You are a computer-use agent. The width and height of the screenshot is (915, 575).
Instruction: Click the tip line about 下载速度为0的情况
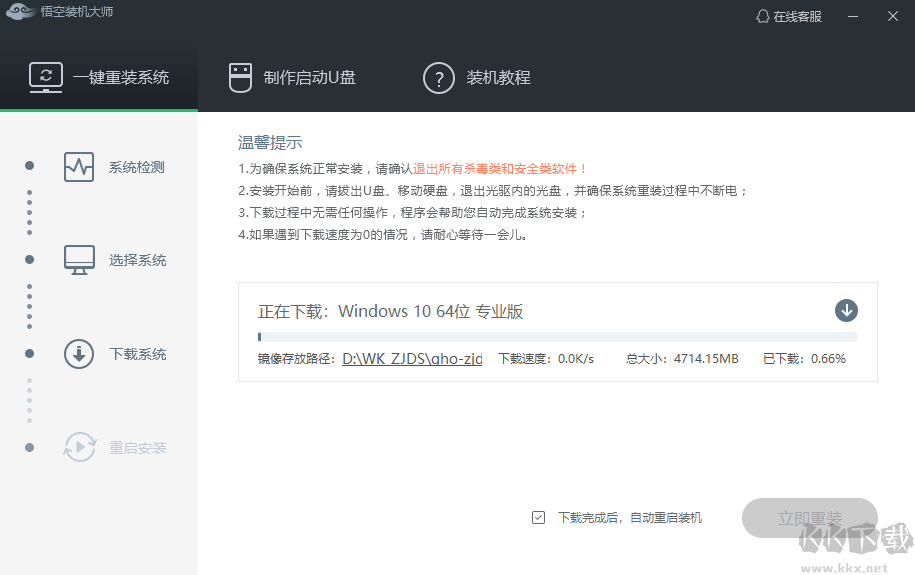pos(383,235)
